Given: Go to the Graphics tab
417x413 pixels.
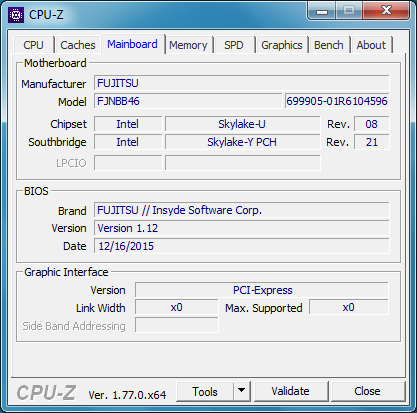Looking at the screenshot, I should click(x=282, y=45).
